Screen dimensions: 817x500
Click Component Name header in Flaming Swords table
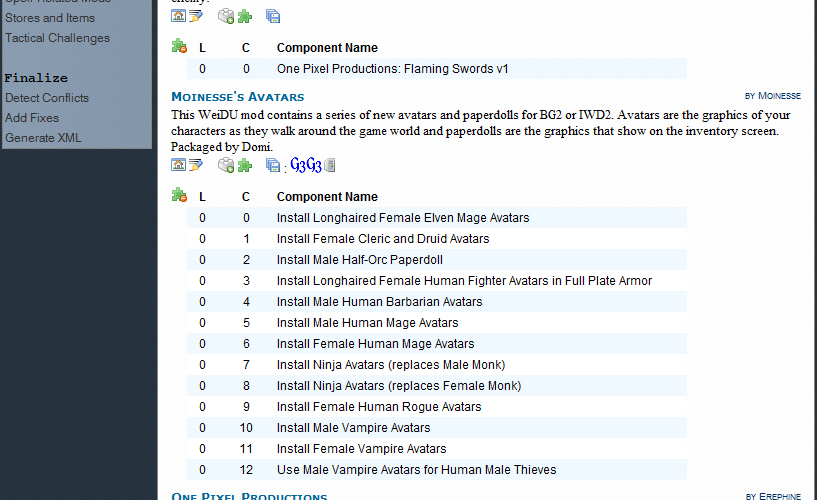click(x=327, y=48)
